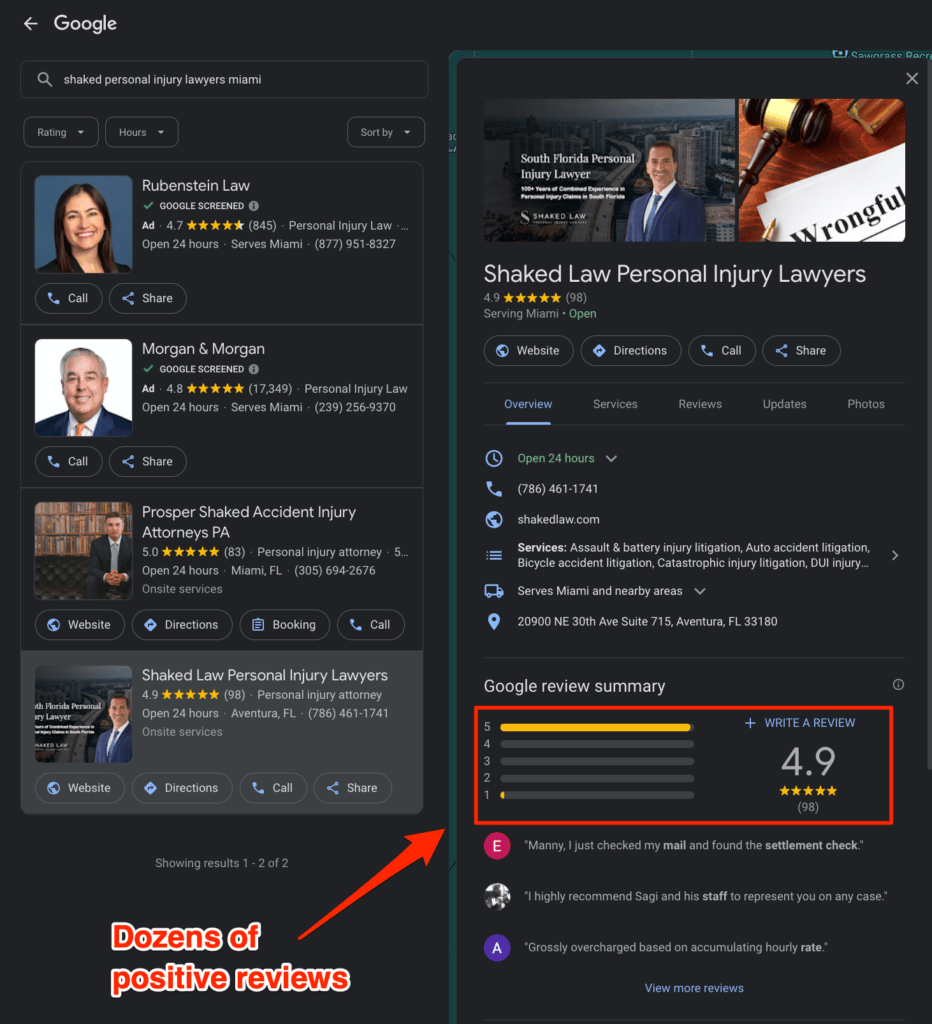Click the reviewer avatar labeled E
The width and height of the screenshot is (932, 1024).
coord(496,846)
